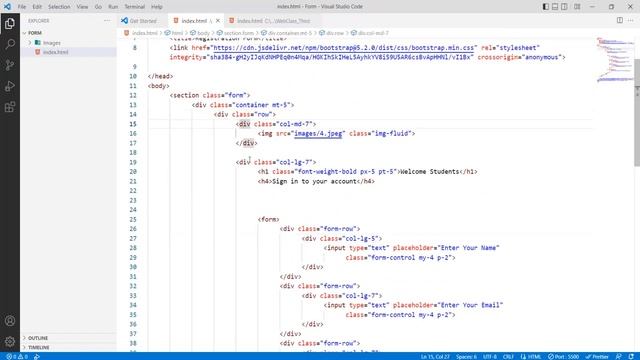640x360 pixels.
Task: Click line number 19 in the gutter
Action: point(133,162)
